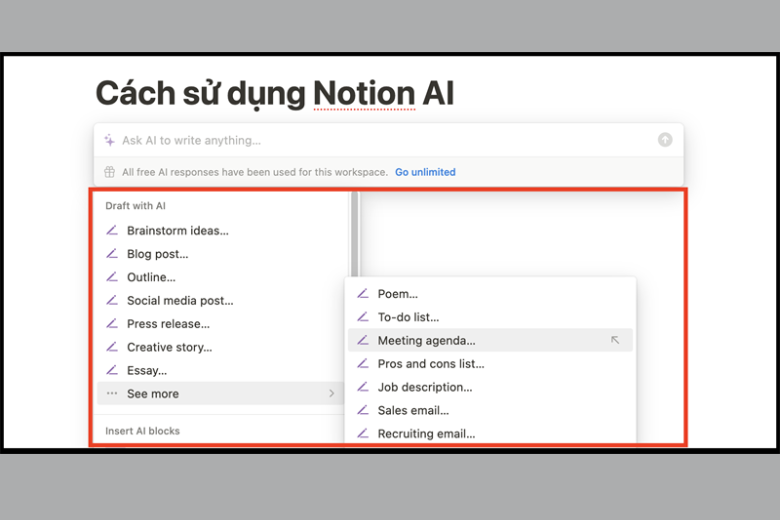Select Creative story... option
The width and height of the screenshot is (780, 520).
[221, 347]
